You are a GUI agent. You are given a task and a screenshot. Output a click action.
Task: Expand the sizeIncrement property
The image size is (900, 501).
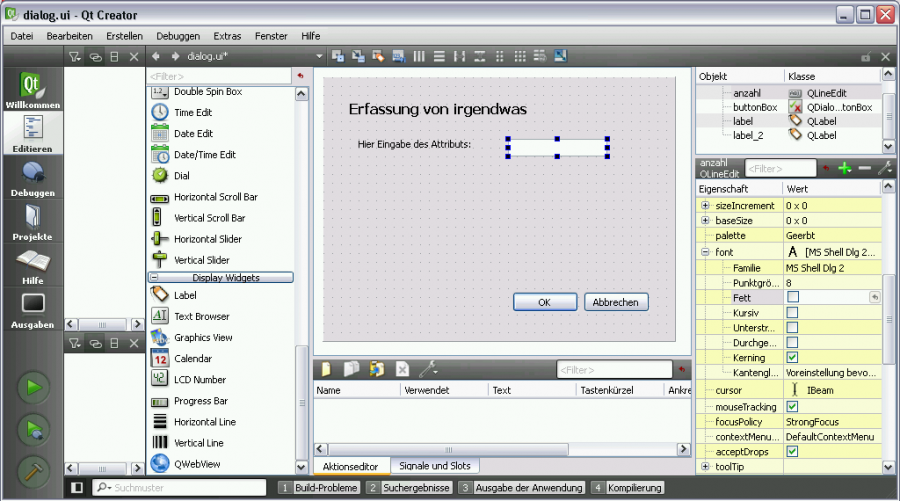(706, 205)
